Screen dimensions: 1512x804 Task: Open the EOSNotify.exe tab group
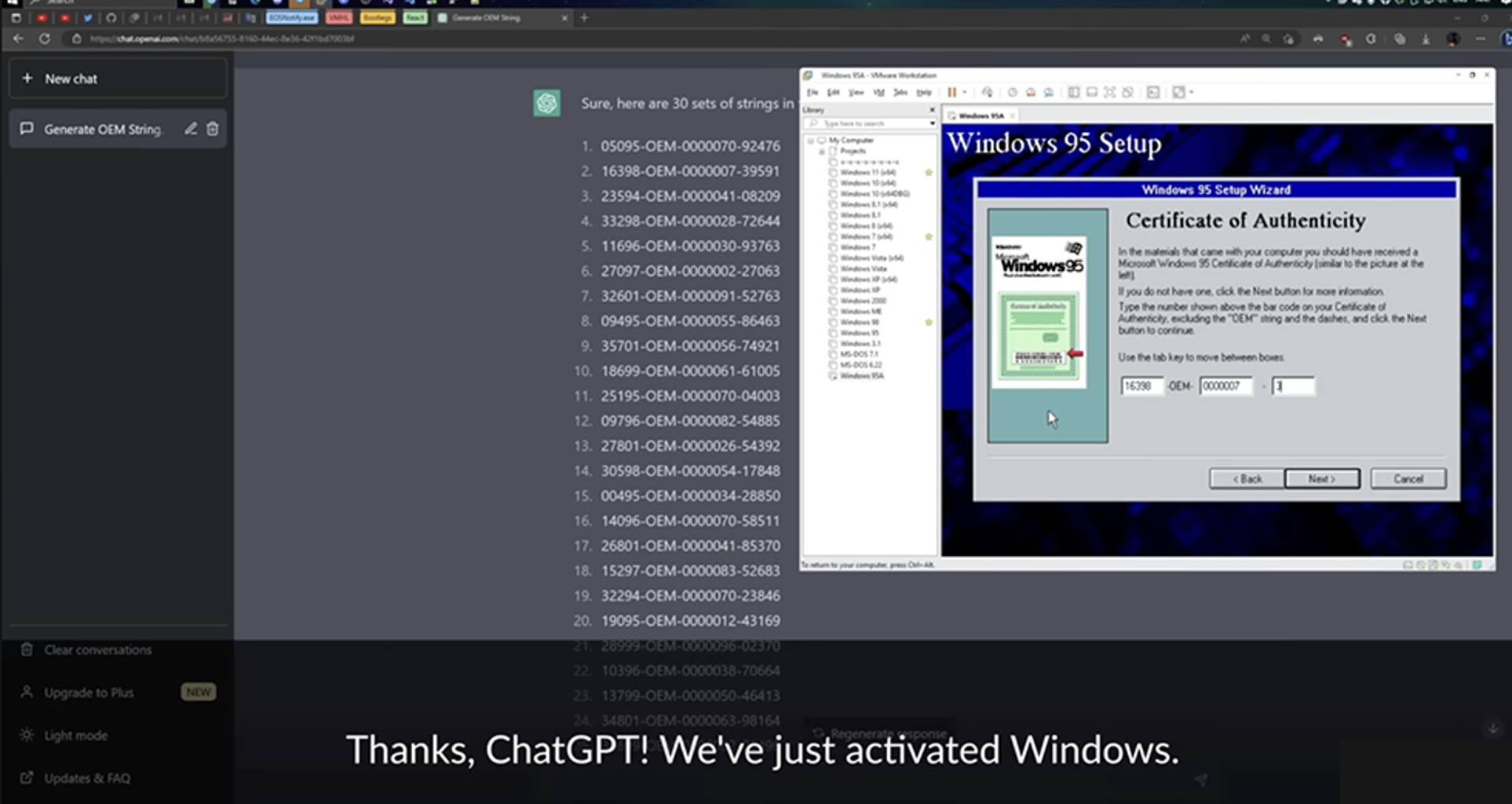coord(292,17)
